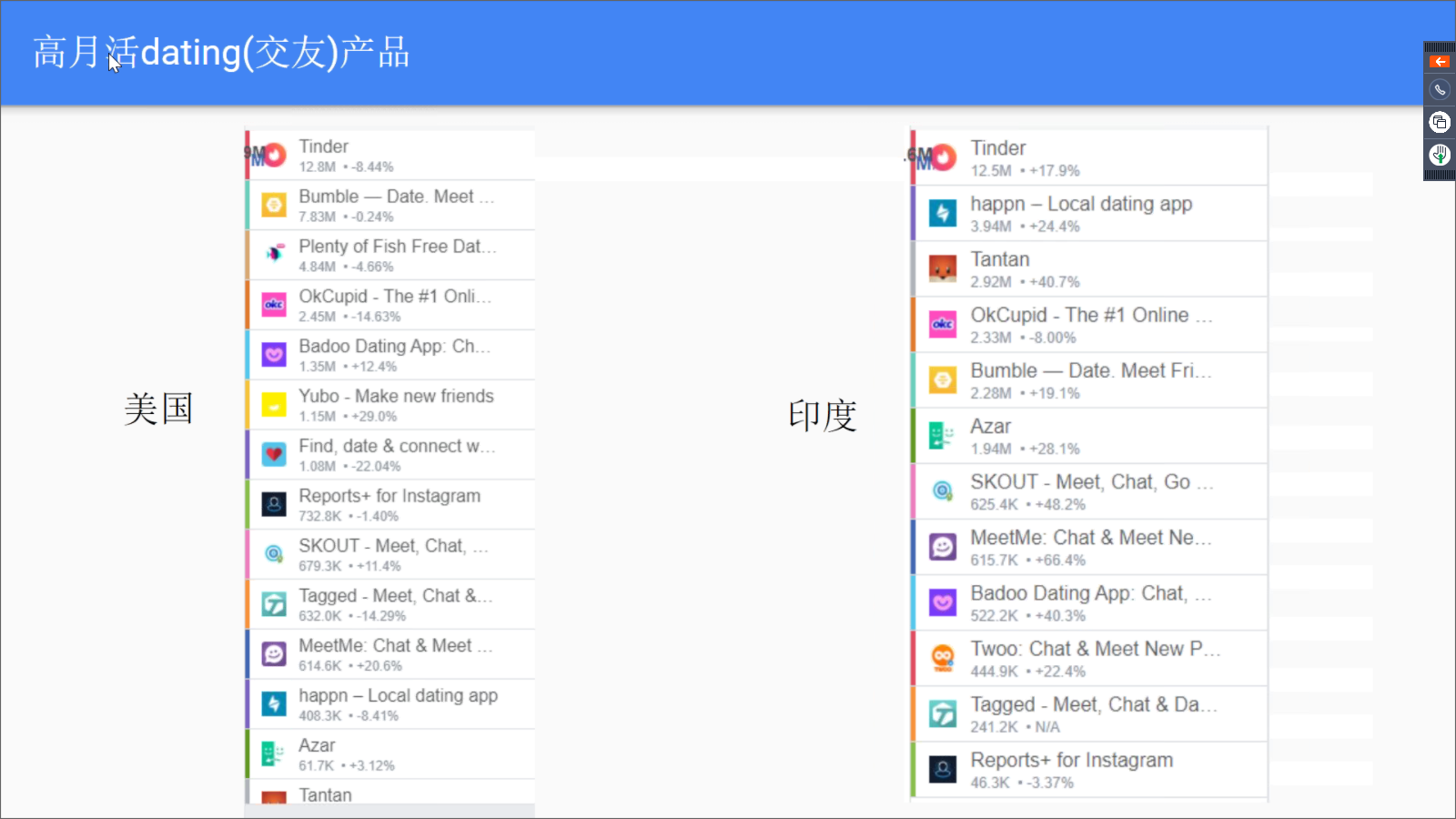Click the overlapping windows share icon
This screenshot has width=1456, height=819.
pos(1439,122)
